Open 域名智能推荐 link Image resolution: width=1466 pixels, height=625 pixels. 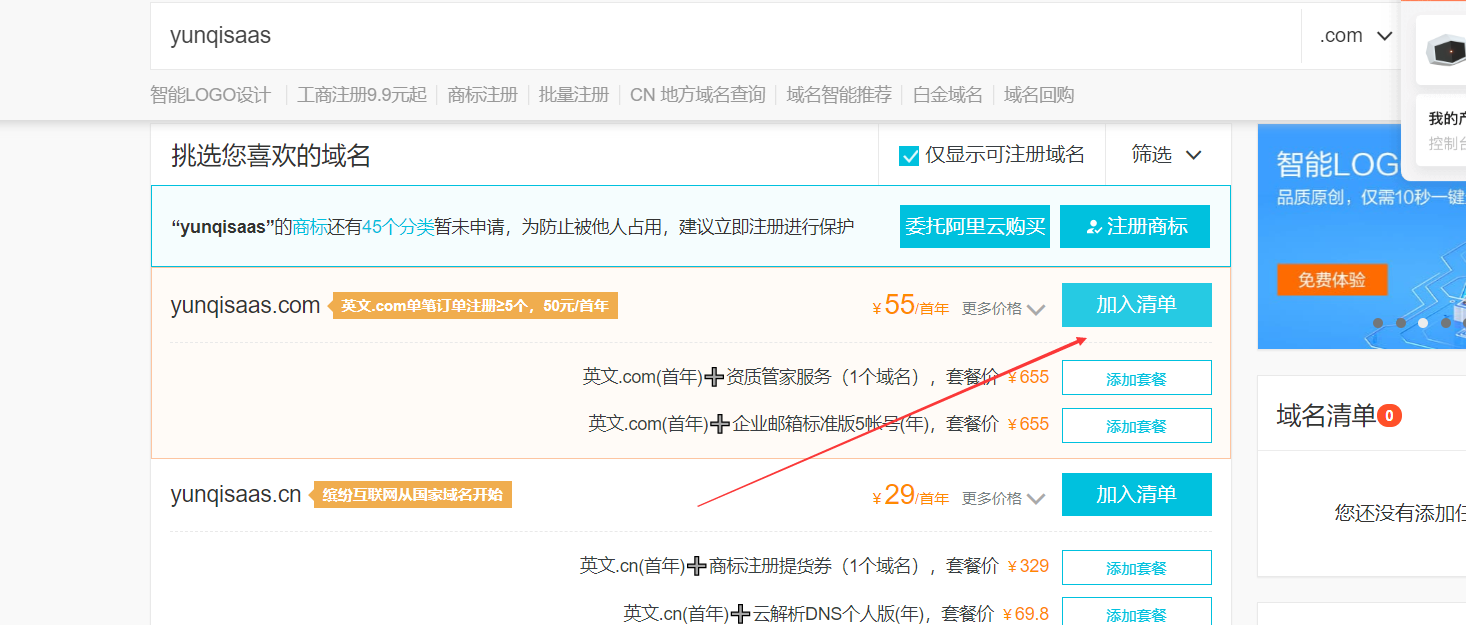click(x=839, y=95)
